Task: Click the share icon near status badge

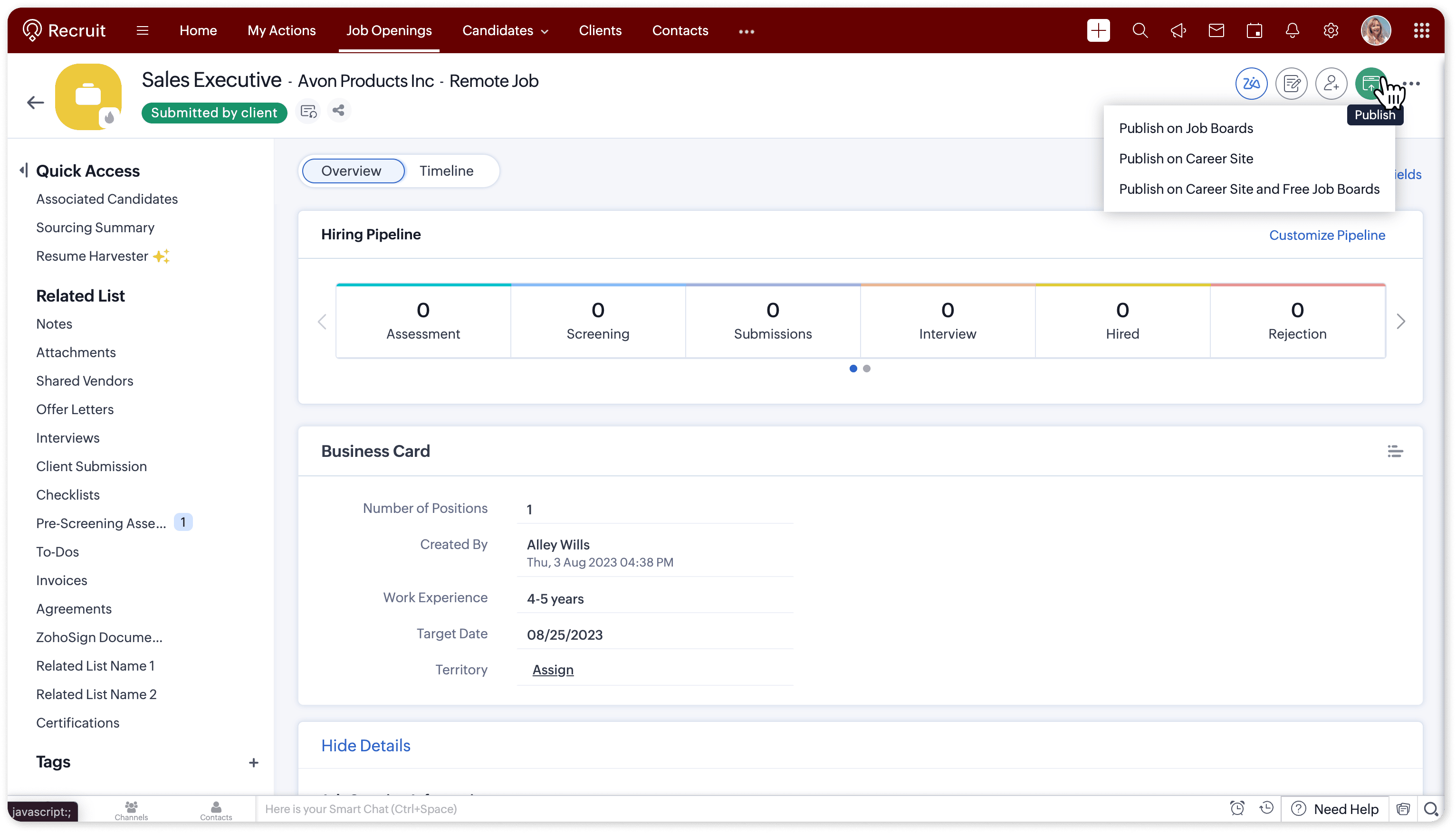Action: click(x=338, y=111)
